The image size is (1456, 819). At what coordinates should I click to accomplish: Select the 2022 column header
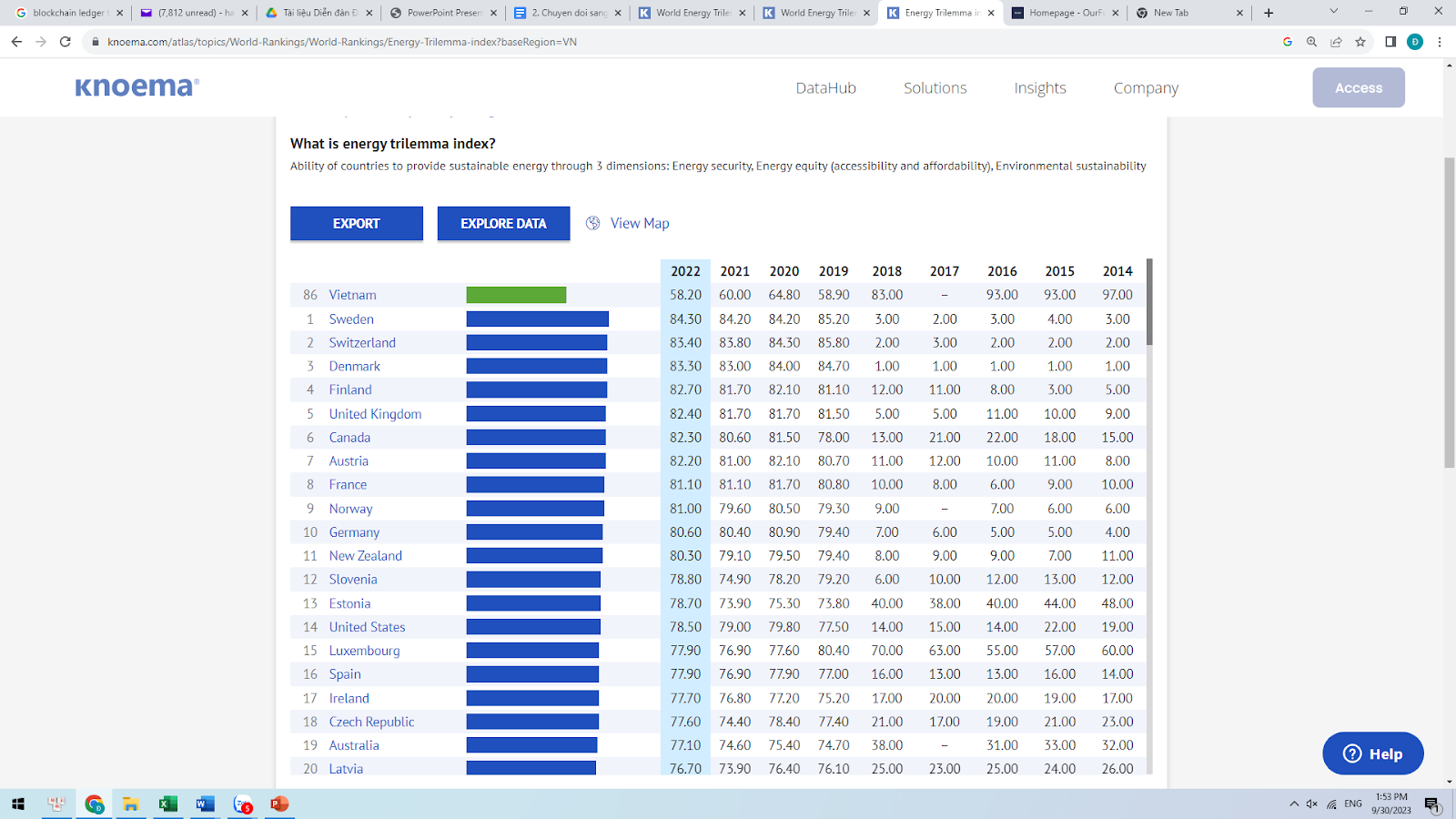click(x=685, y=271)
